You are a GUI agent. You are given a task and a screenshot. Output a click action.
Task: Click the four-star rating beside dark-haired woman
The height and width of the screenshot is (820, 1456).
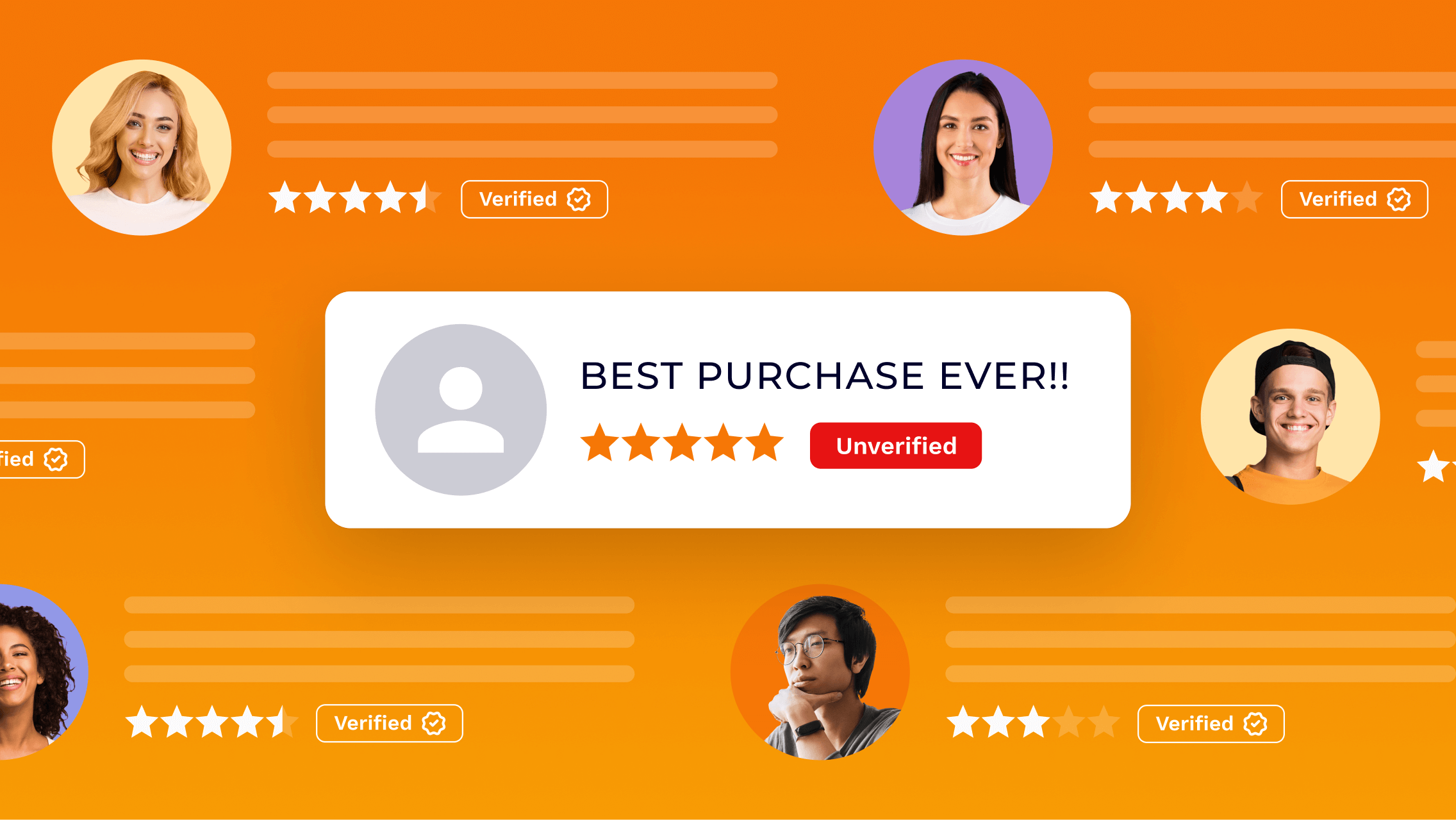click(1177, 197)
